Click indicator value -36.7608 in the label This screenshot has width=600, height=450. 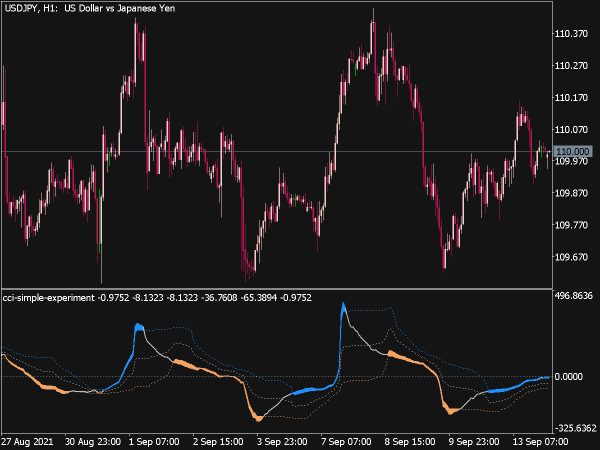tap(219, 298)
